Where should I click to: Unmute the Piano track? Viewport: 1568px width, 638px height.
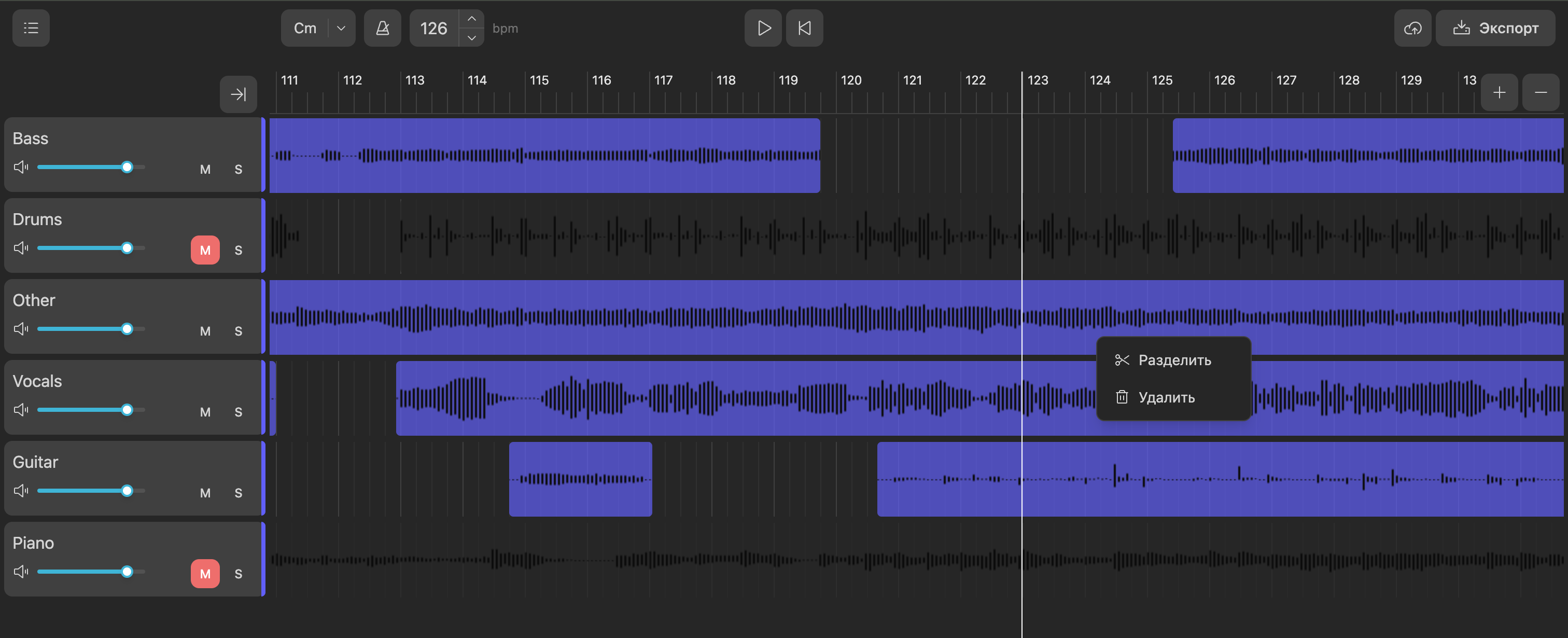click(x=205, y=574)
